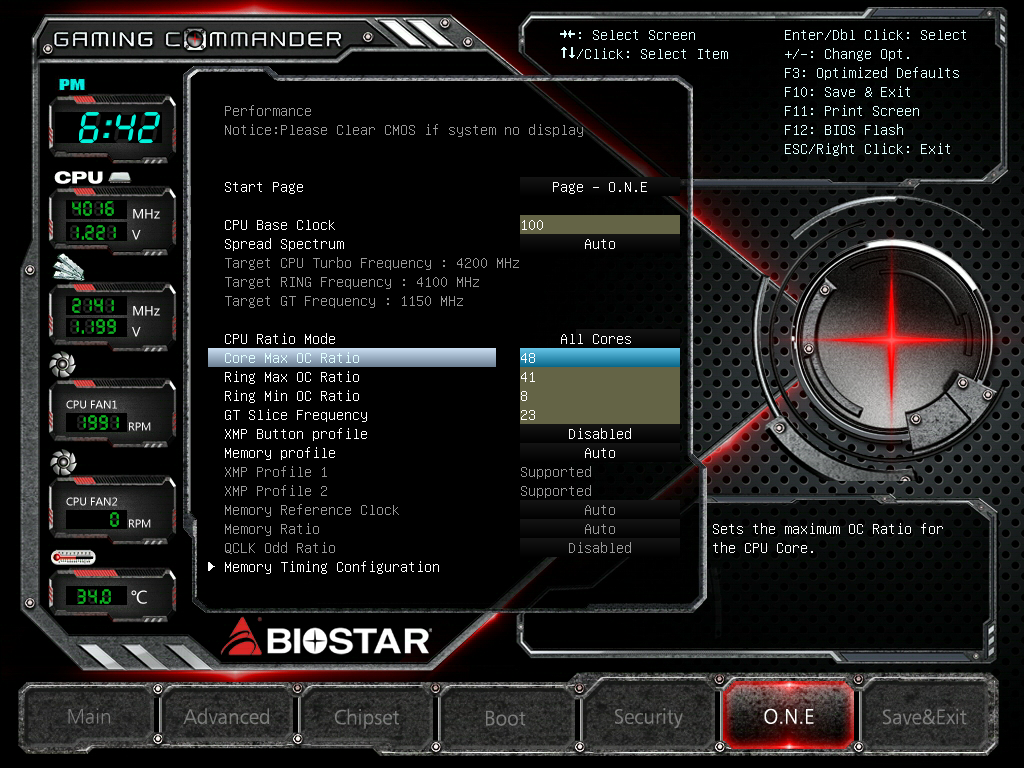Screen dimensions: 1024x768
Task: Click the Core Max OC Ratio value 48
Action: pyautogui.click(x=600, y=358)
